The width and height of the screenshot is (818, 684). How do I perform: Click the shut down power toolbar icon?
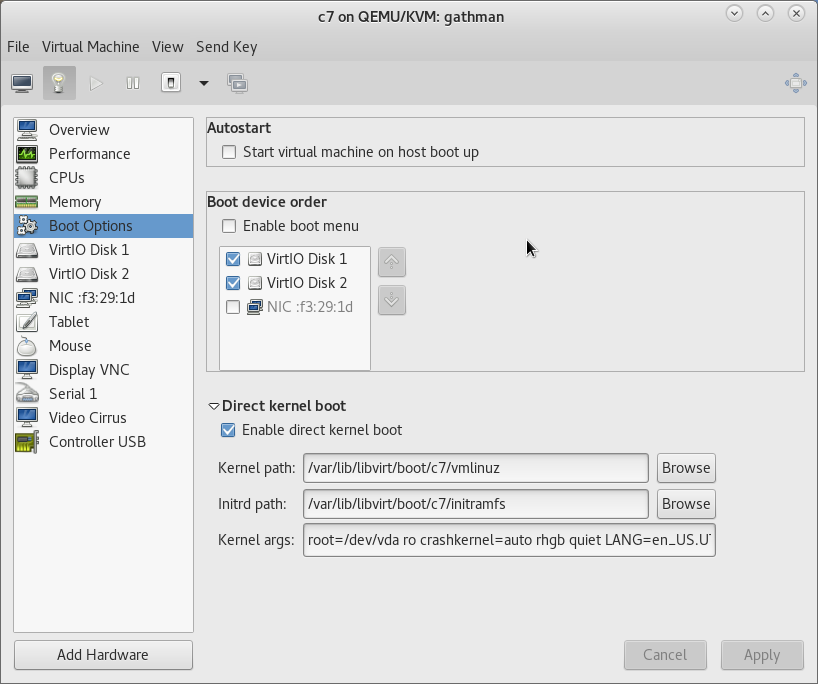pyautogui.click(x=171, y=83)
